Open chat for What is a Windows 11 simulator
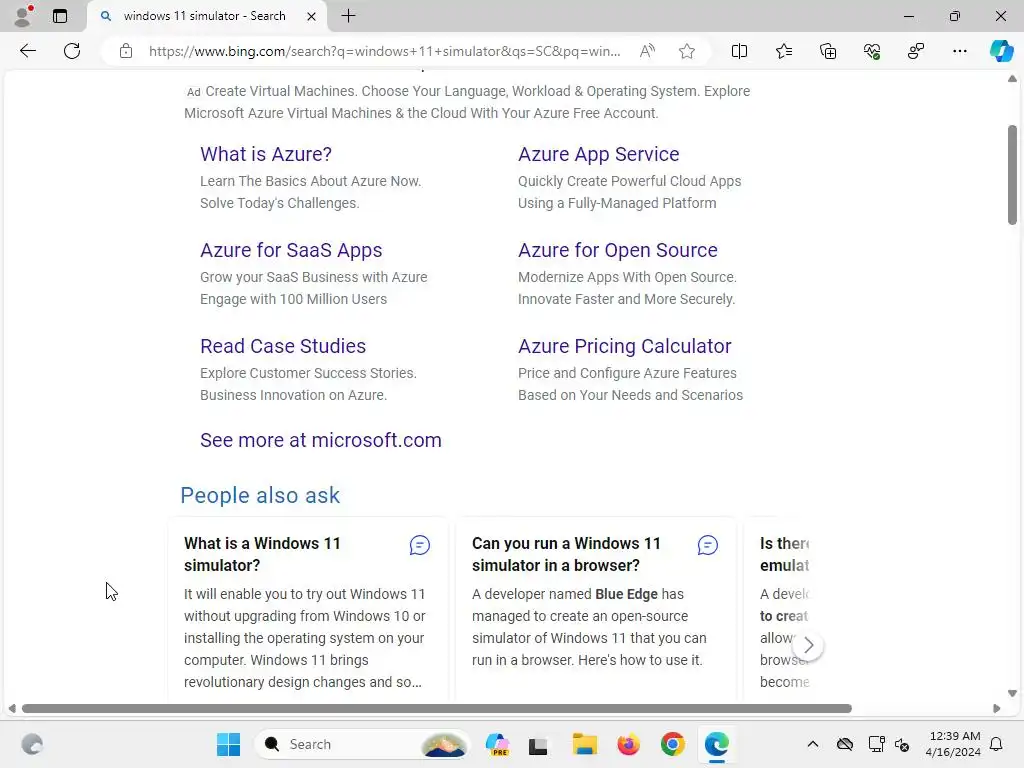The width and height of the screenshot is (1024, 768). coord(420,545)
